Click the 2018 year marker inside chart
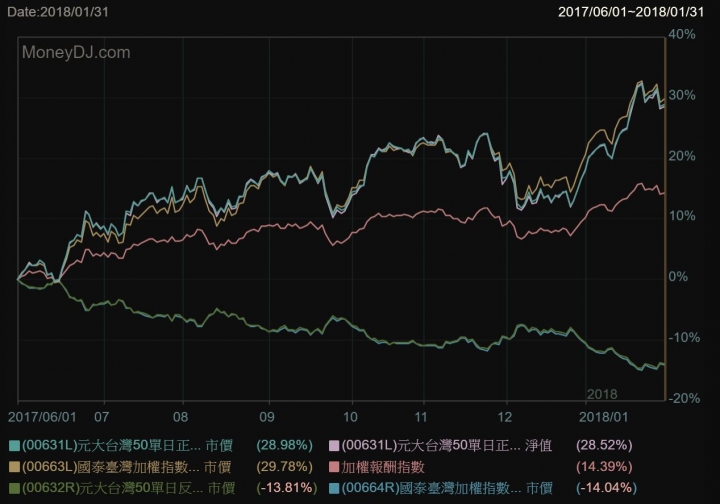Viewport: 720px width, 504px height. pyautogui.click(x=602, y=394)
